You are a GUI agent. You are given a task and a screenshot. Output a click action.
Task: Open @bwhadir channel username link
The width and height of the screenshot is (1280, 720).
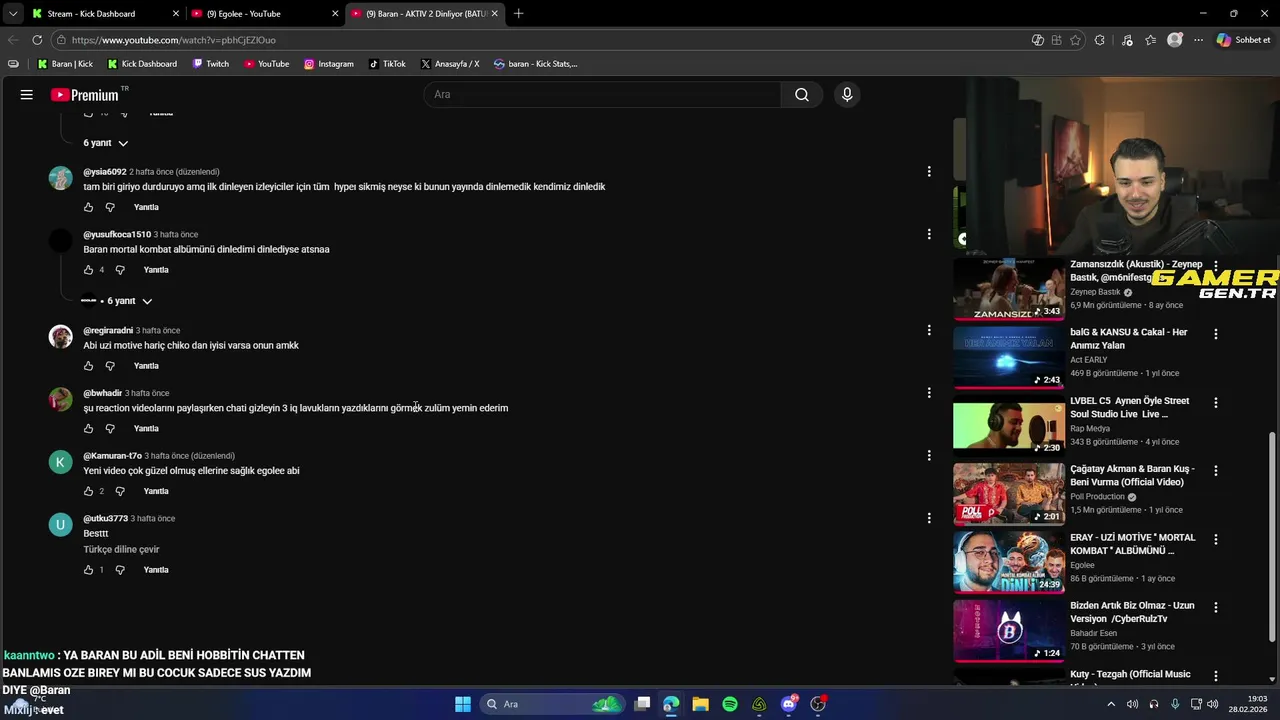(x=102, y=393)
